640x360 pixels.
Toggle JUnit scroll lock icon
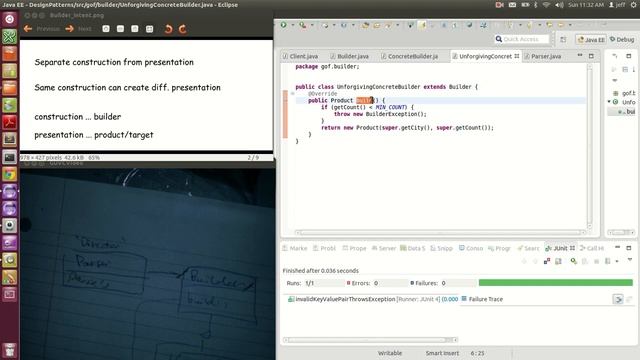[x=558, y=261]
